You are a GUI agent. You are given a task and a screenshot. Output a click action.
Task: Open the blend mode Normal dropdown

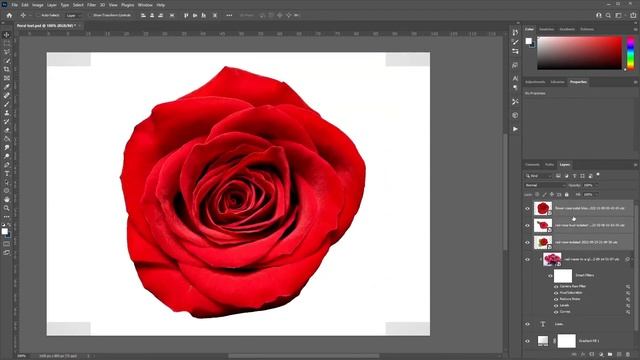(x=545, y=185)
